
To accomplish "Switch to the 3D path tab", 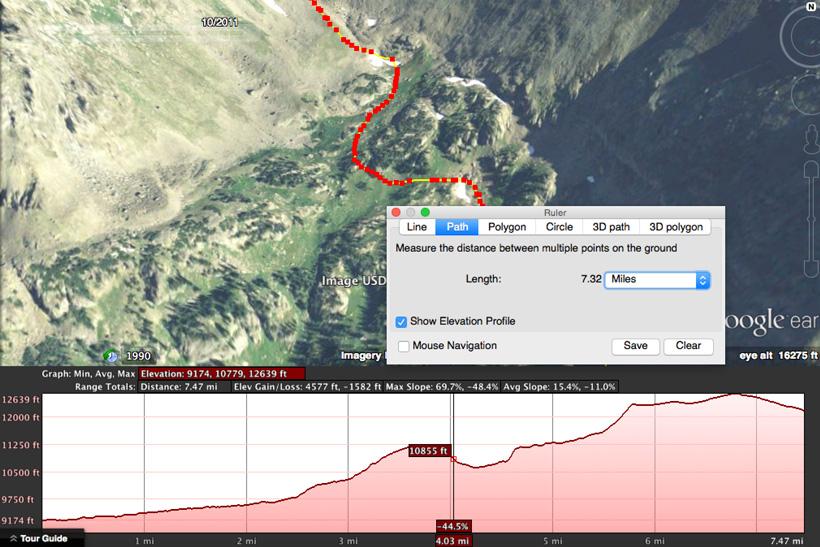I will pos(610,227).
